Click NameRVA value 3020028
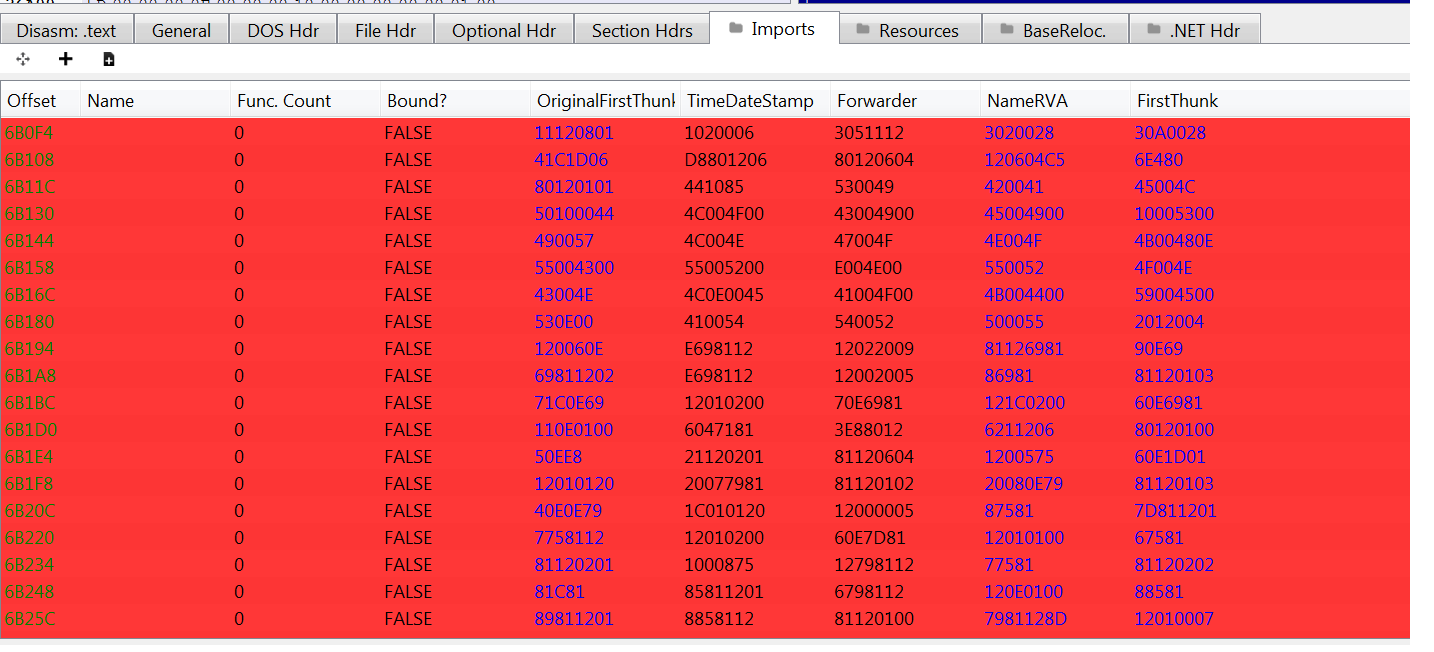 1019,133
